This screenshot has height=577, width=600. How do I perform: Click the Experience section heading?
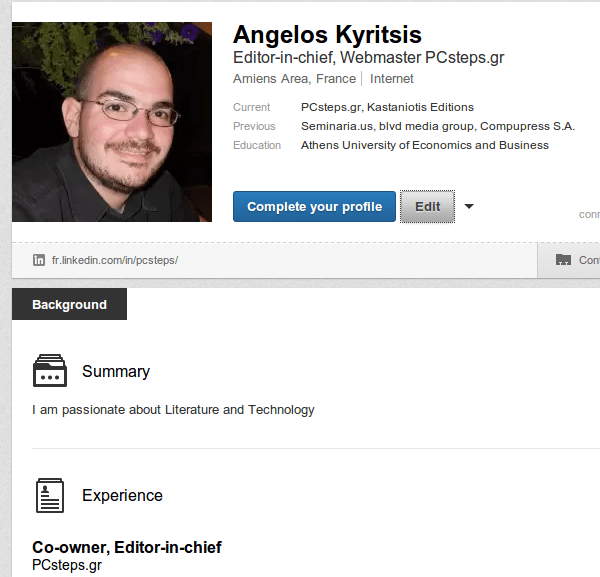click(122, 495)
